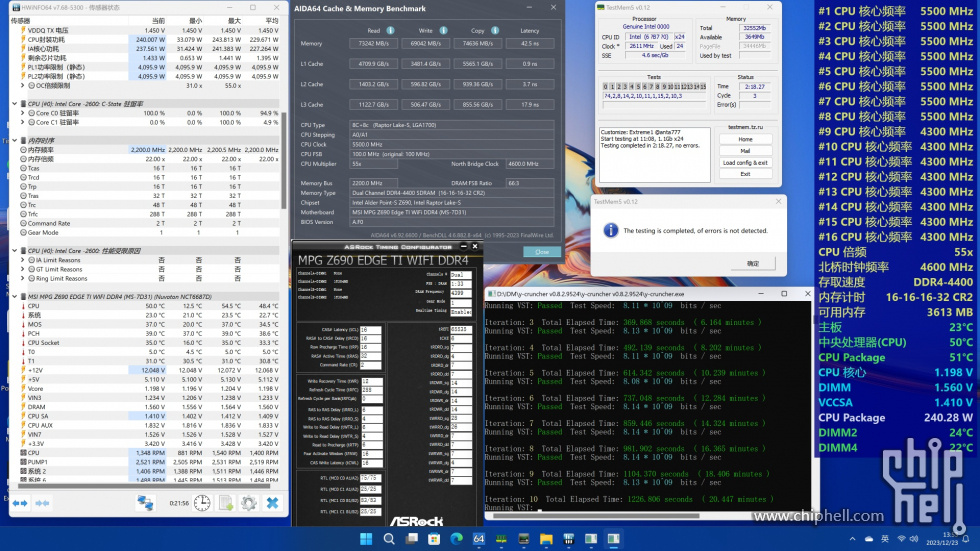Open Microsoft Store on the taskbar

434,539
